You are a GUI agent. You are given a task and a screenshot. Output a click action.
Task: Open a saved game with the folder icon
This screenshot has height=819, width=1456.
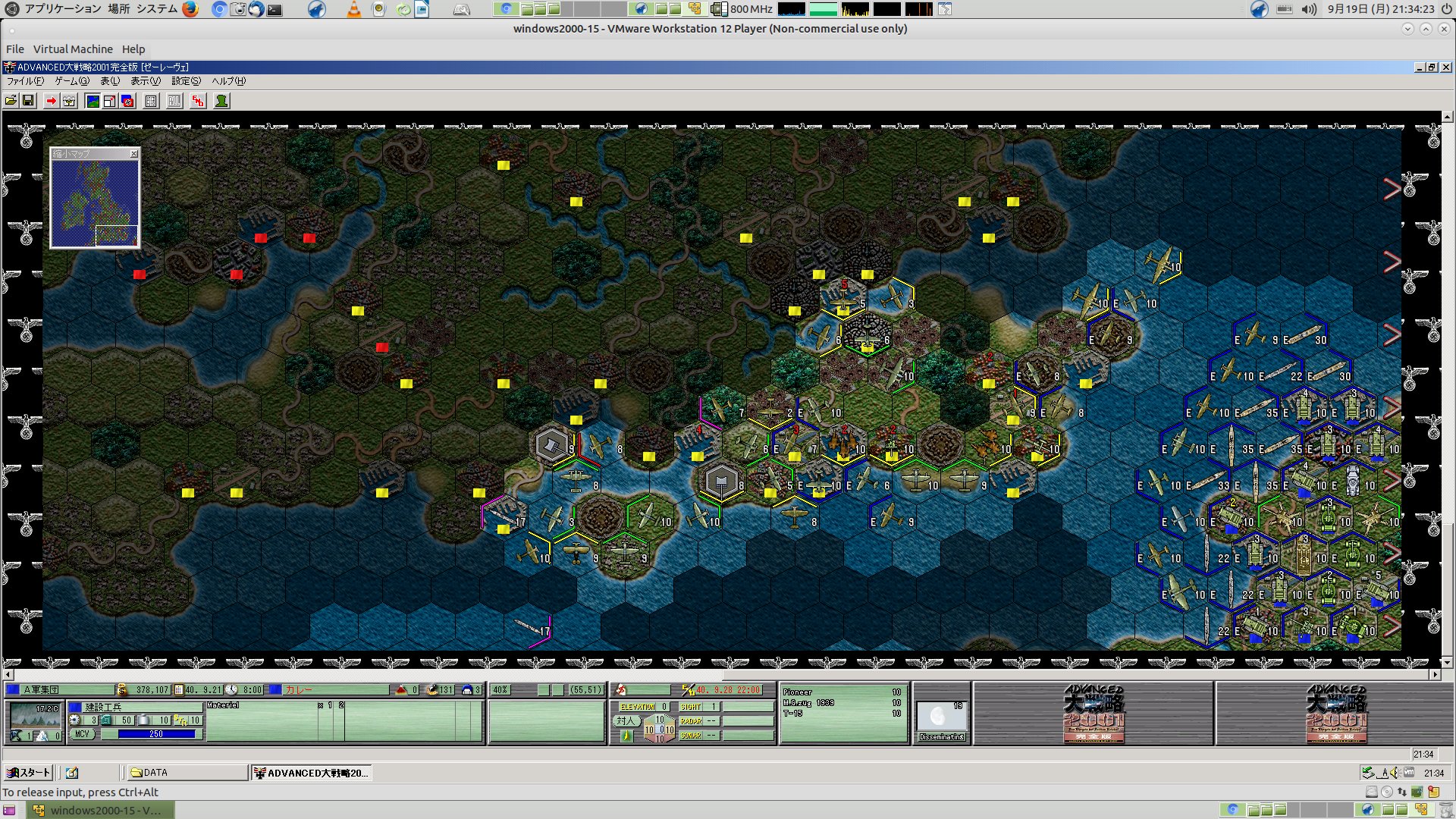point(11,101)
